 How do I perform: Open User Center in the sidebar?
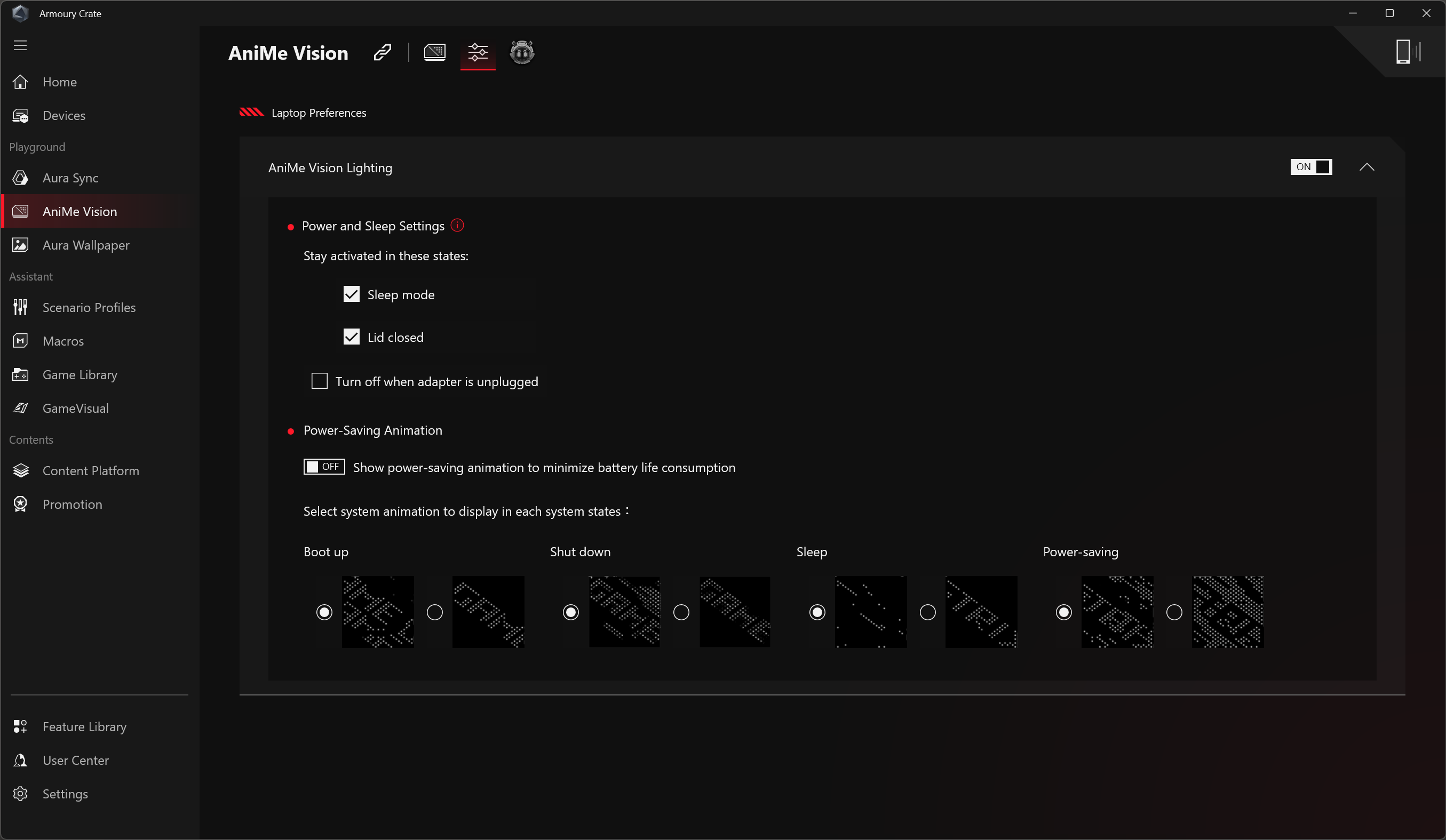point(75,759)
